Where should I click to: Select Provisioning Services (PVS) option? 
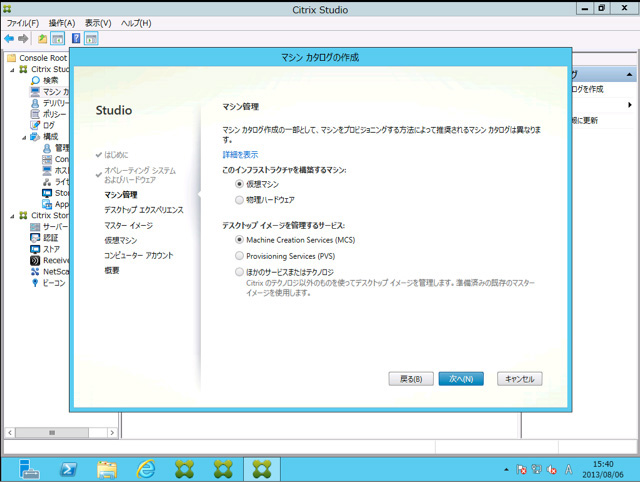[239, 256]
